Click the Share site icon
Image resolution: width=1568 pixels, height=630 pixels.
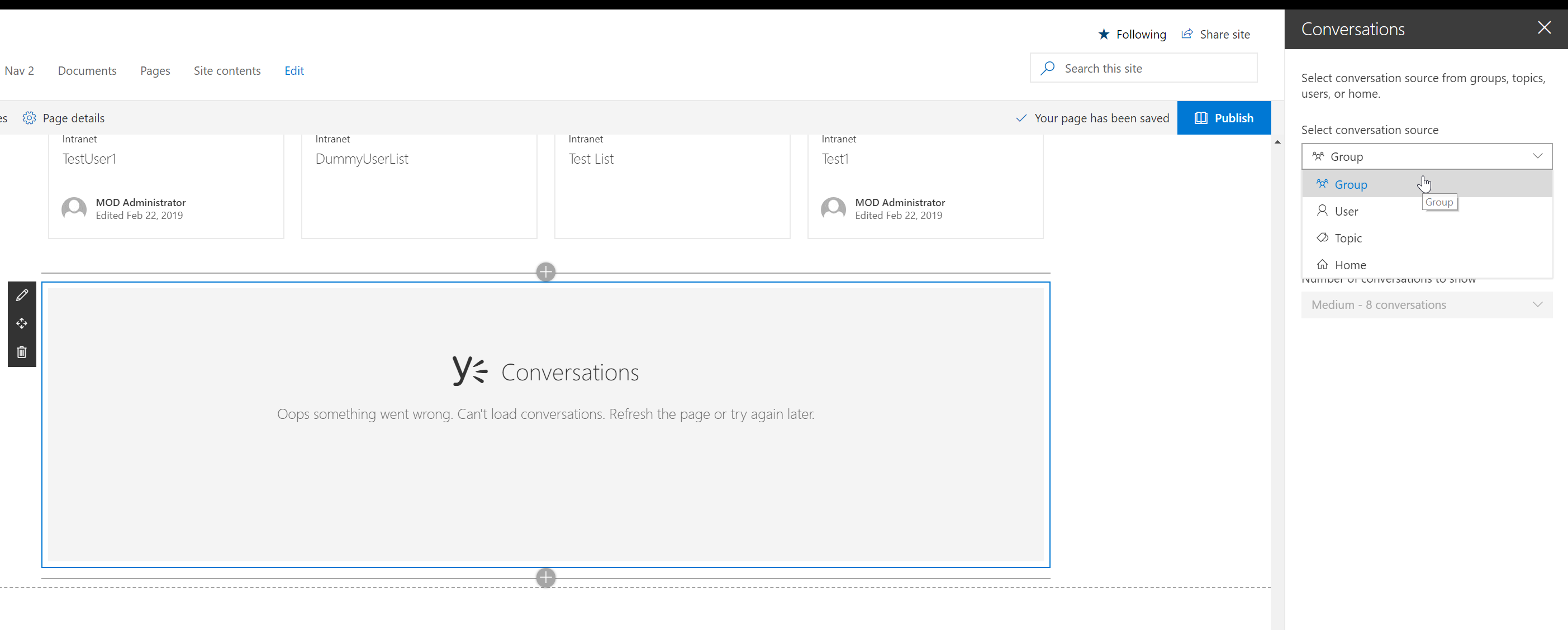coord(1186,34)
